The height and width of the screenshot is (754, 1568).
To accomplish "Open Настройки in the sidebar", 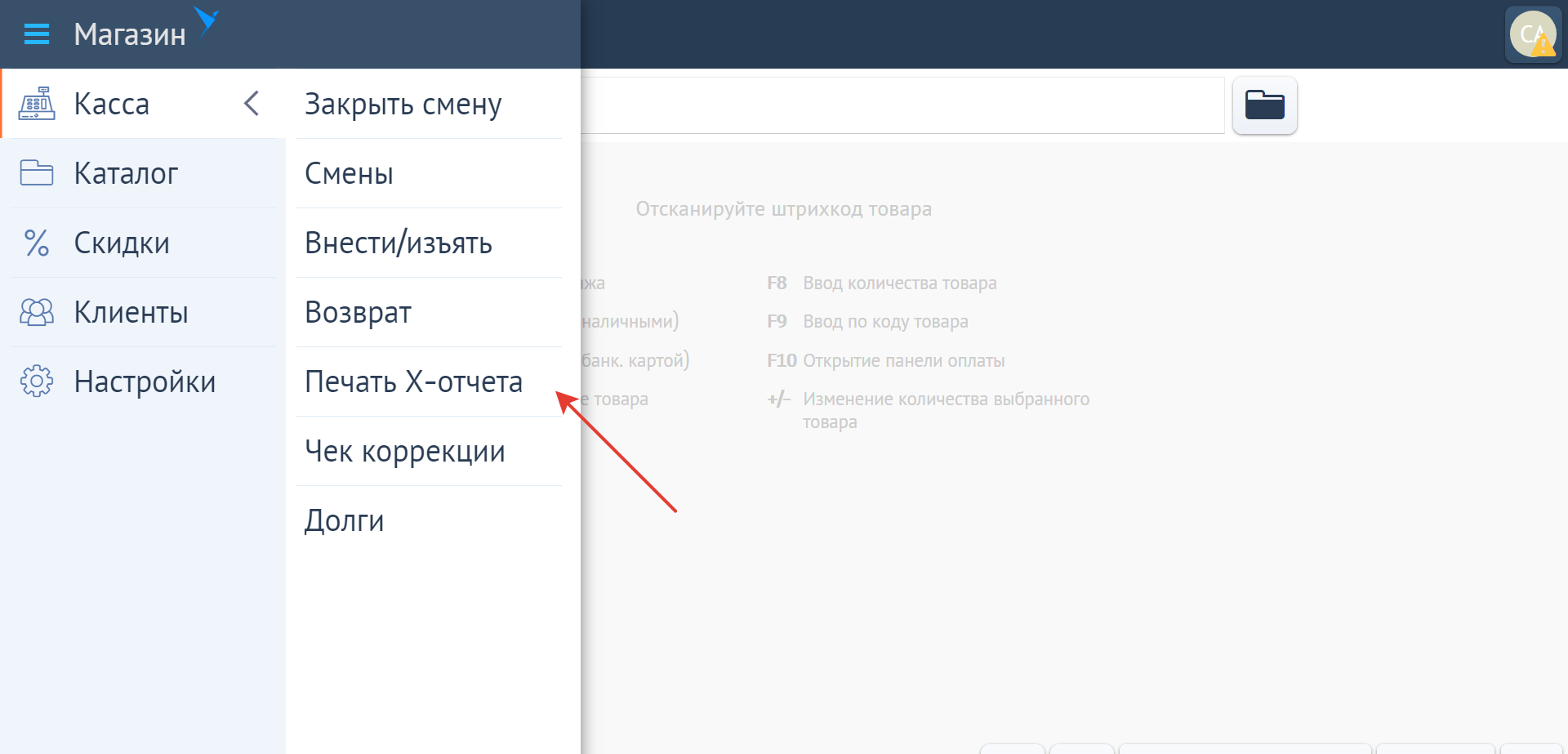I will (145, 381).
